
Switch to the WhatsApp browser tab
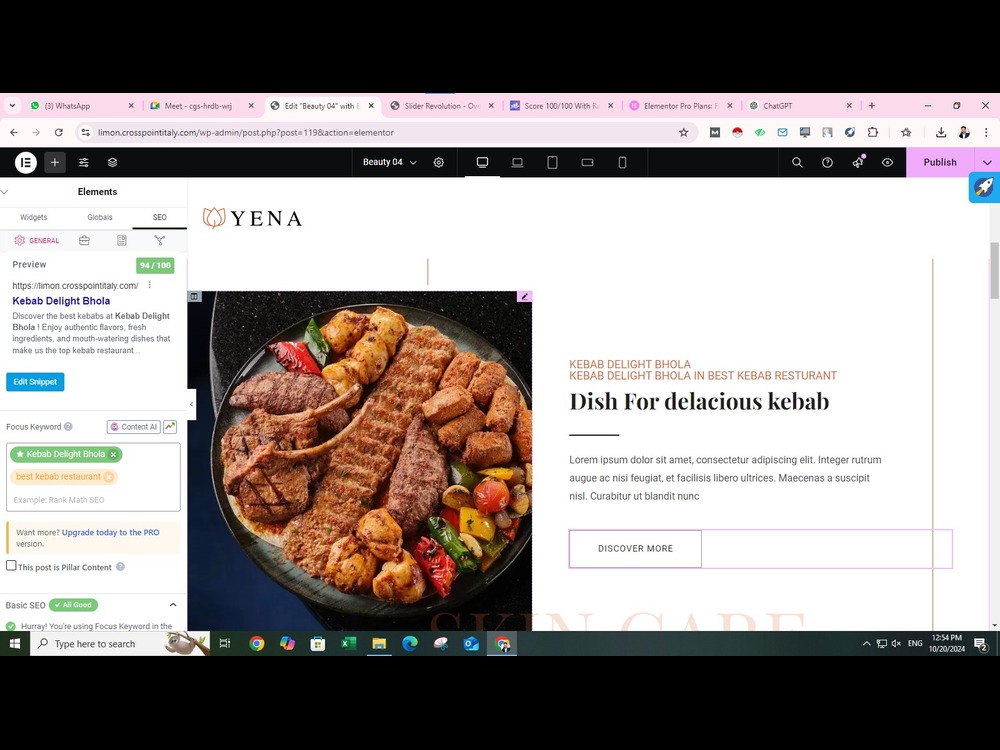click(83, 106)
